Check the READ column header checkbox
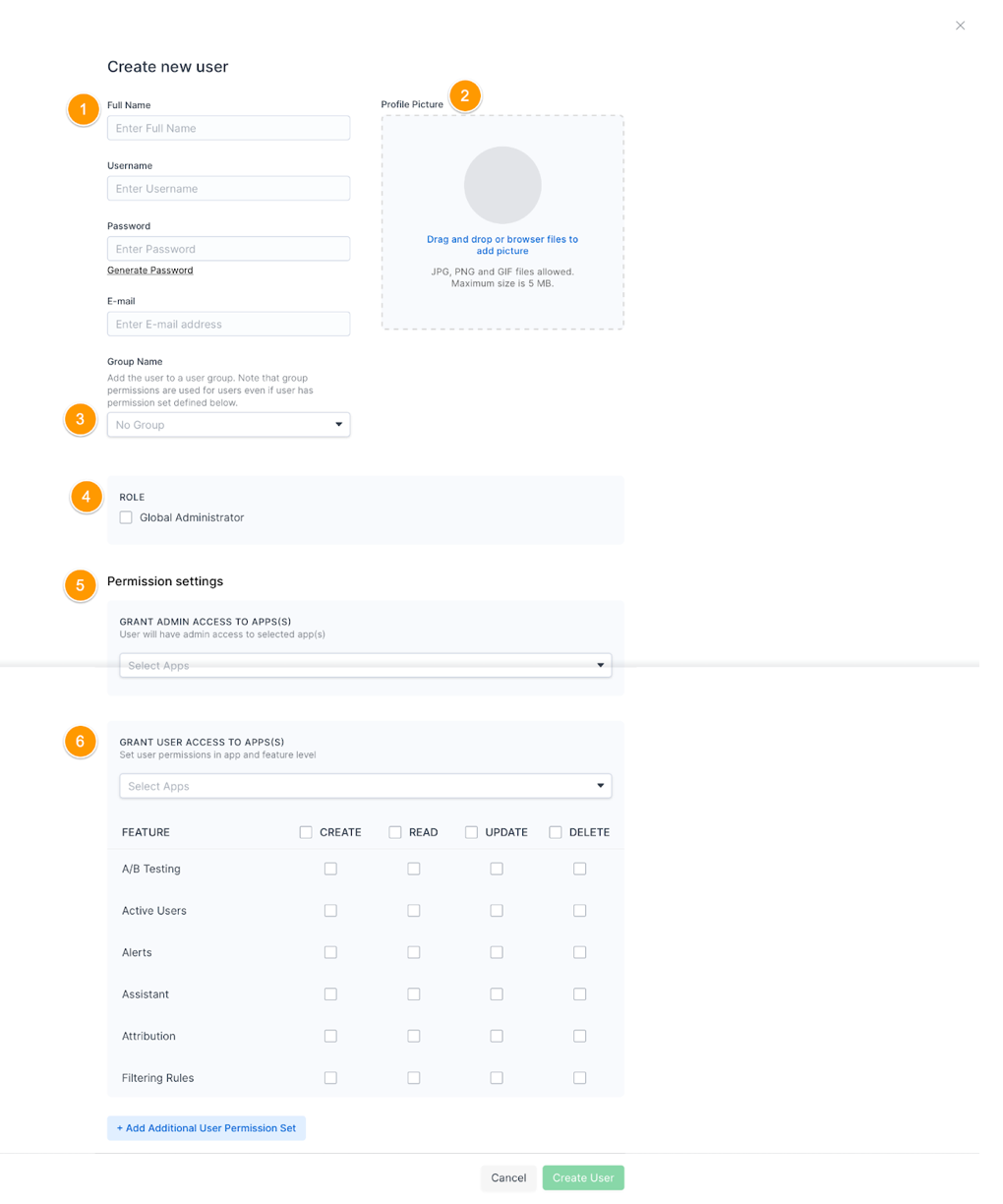This screenshot has width=1003, height=1204. point(395,832)
